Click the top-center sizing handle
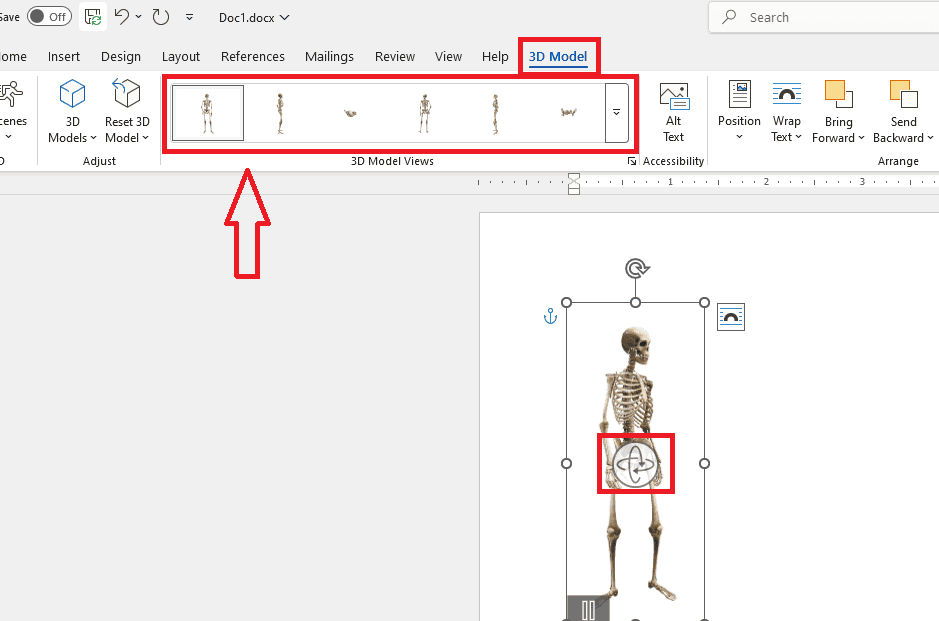939x621 pixels. (635, 302)
